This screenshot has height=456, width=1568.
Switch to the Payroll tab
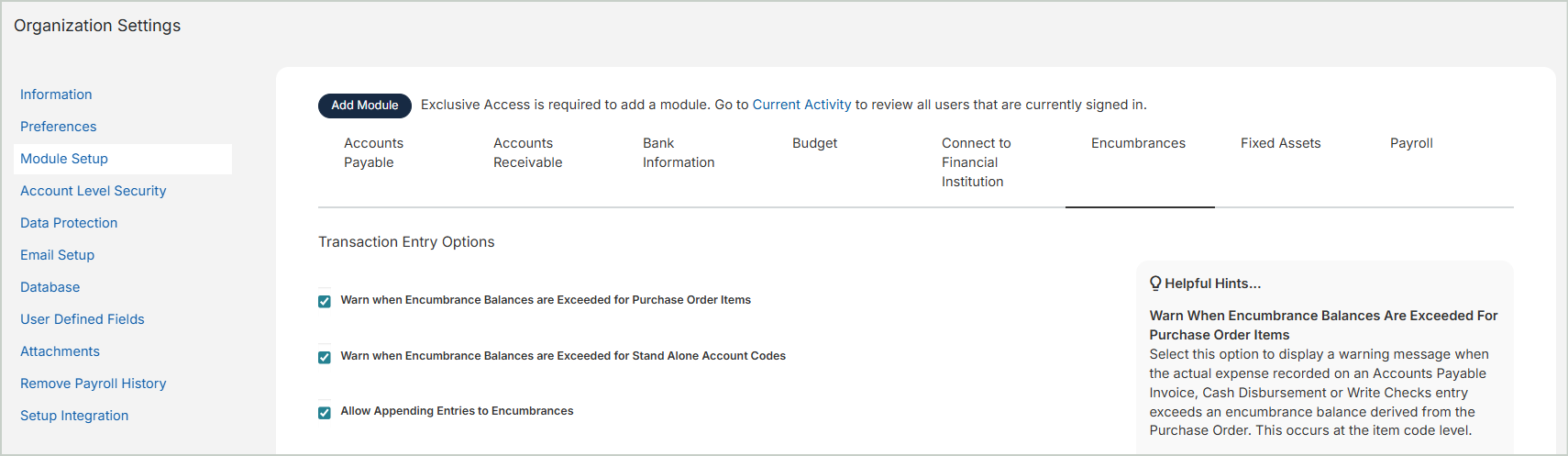[1410, 143]
